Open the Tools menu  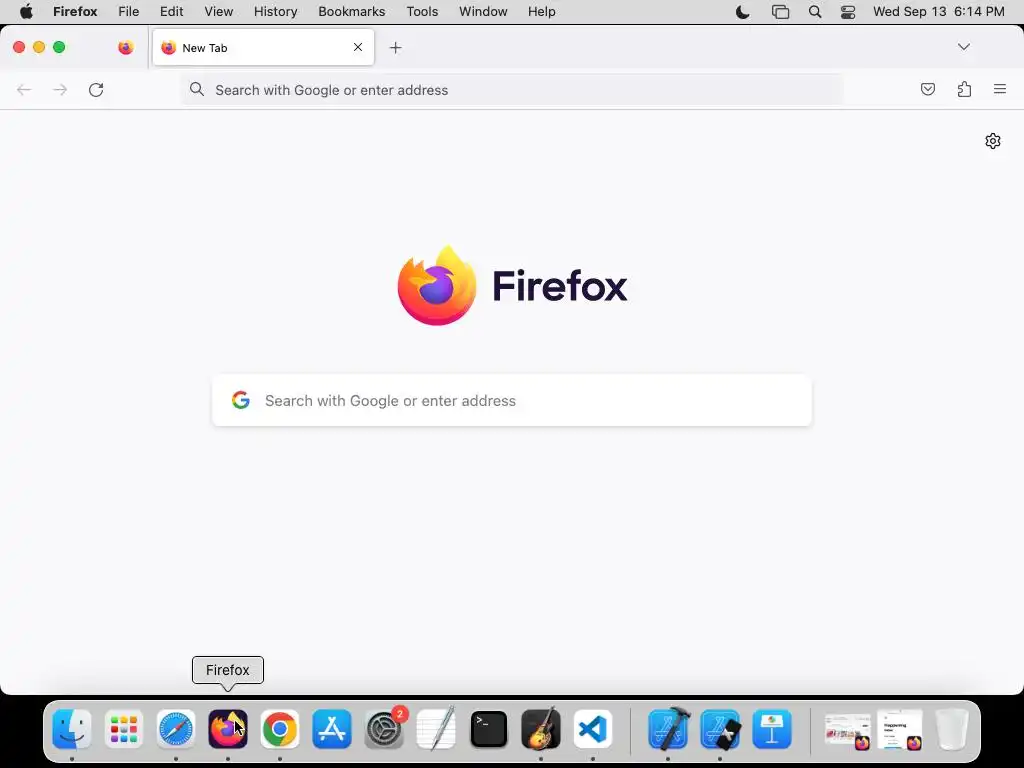point(422,12)
